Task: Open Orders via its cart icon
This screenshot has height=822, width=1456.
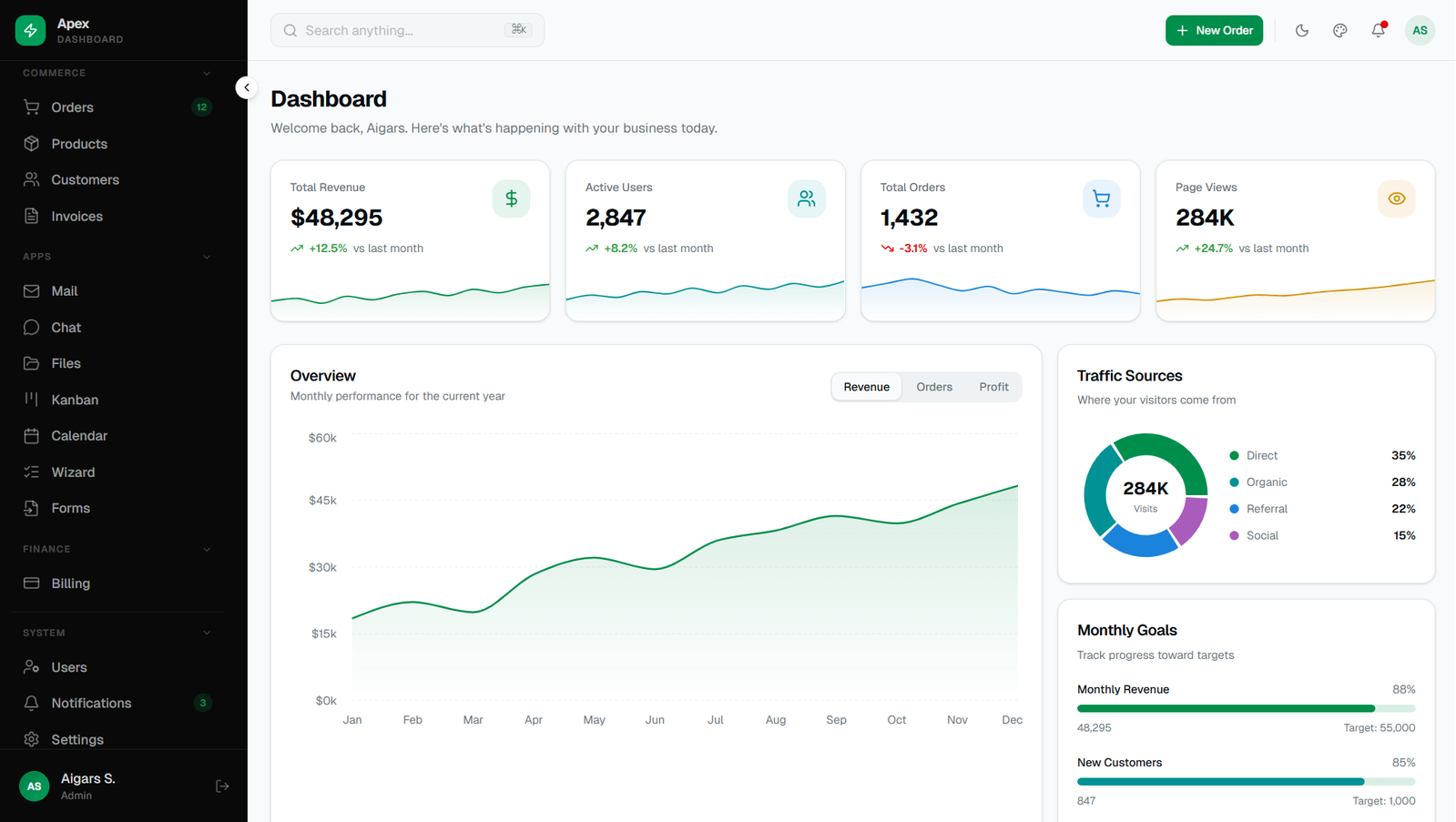Action: pos(32,107)
